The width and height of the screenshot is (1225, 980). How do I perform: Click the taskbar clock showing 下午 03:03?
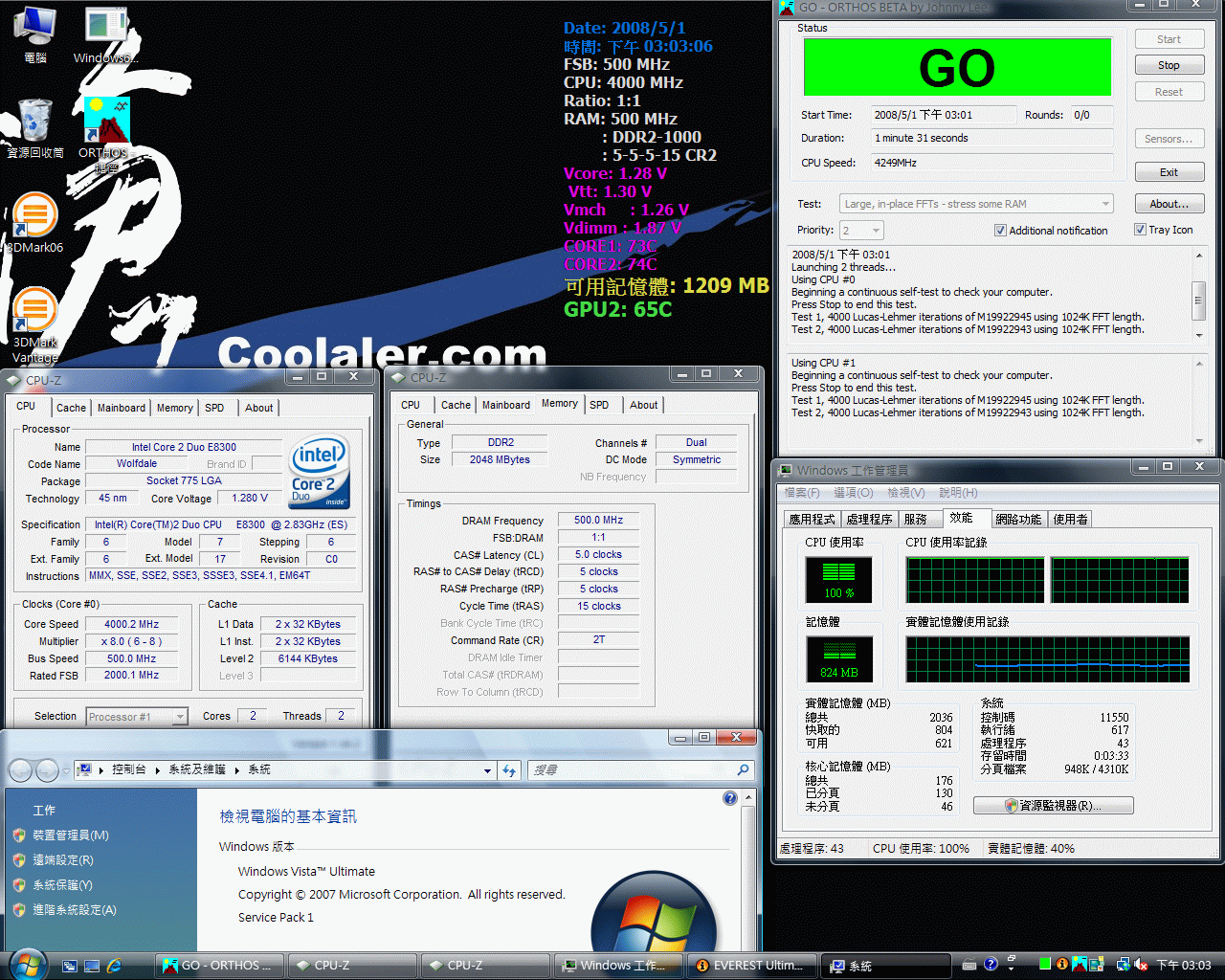(x=1184, y=966)
